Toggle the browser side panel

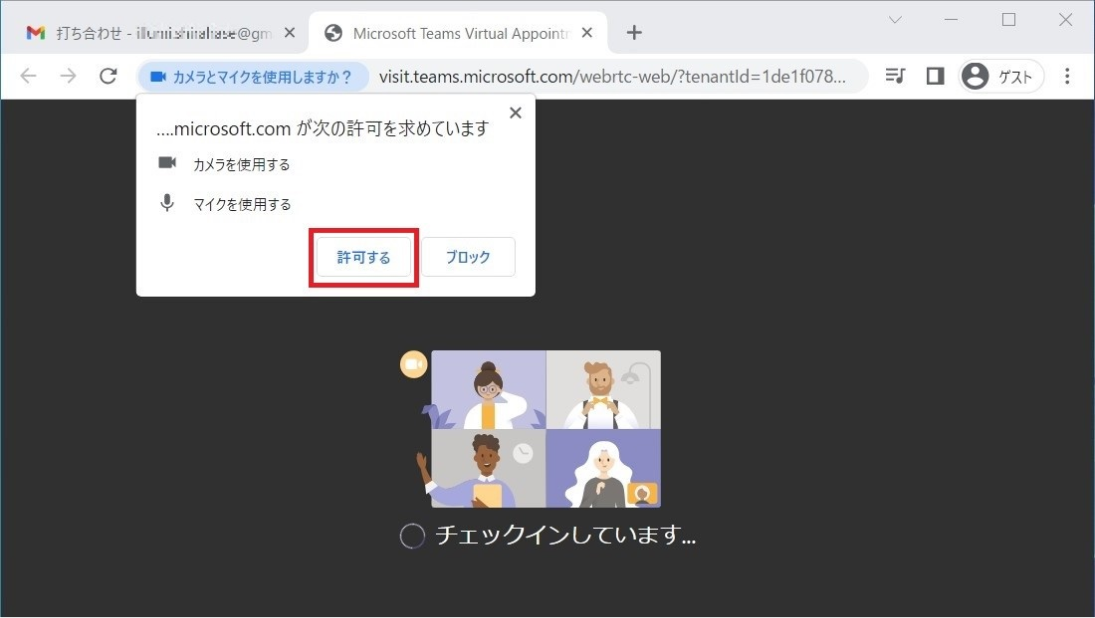click(x=935, y=75)
